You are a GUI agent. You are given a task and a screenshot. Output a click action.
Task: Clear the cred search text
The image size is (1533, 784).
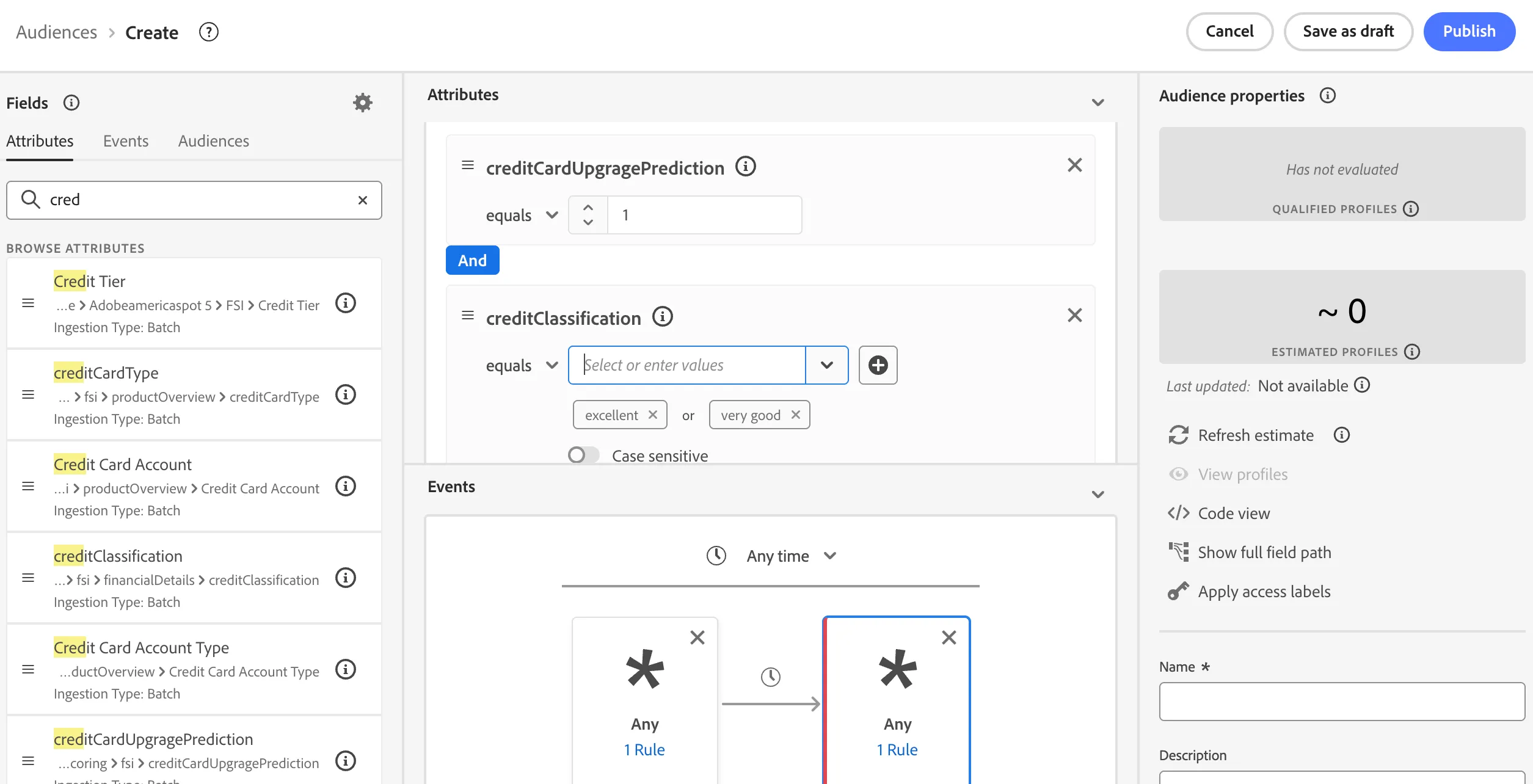363,200
